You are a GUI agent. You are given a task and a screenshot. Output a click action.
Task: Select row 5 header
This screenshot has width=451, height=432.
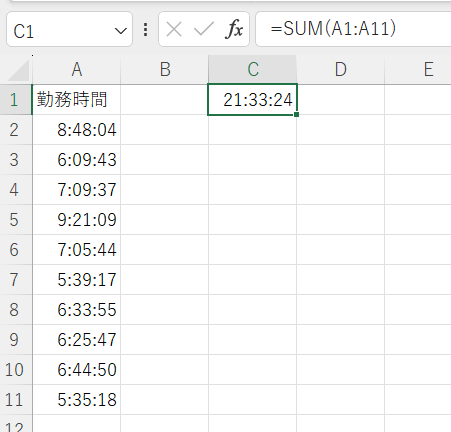pos(14,220)
